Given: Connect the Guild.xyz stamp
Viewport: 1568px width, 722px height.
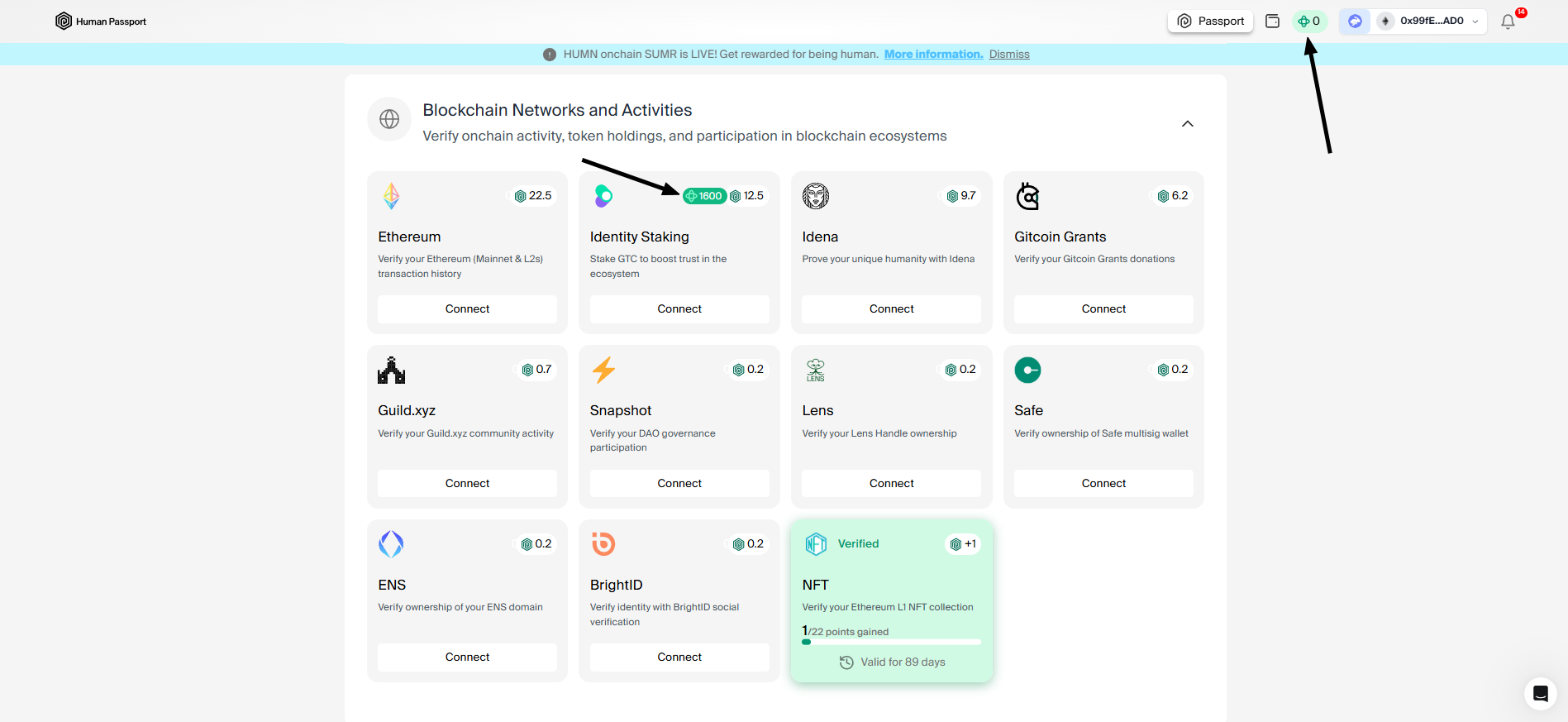Looking at the screenshot, I should point(467,483).
